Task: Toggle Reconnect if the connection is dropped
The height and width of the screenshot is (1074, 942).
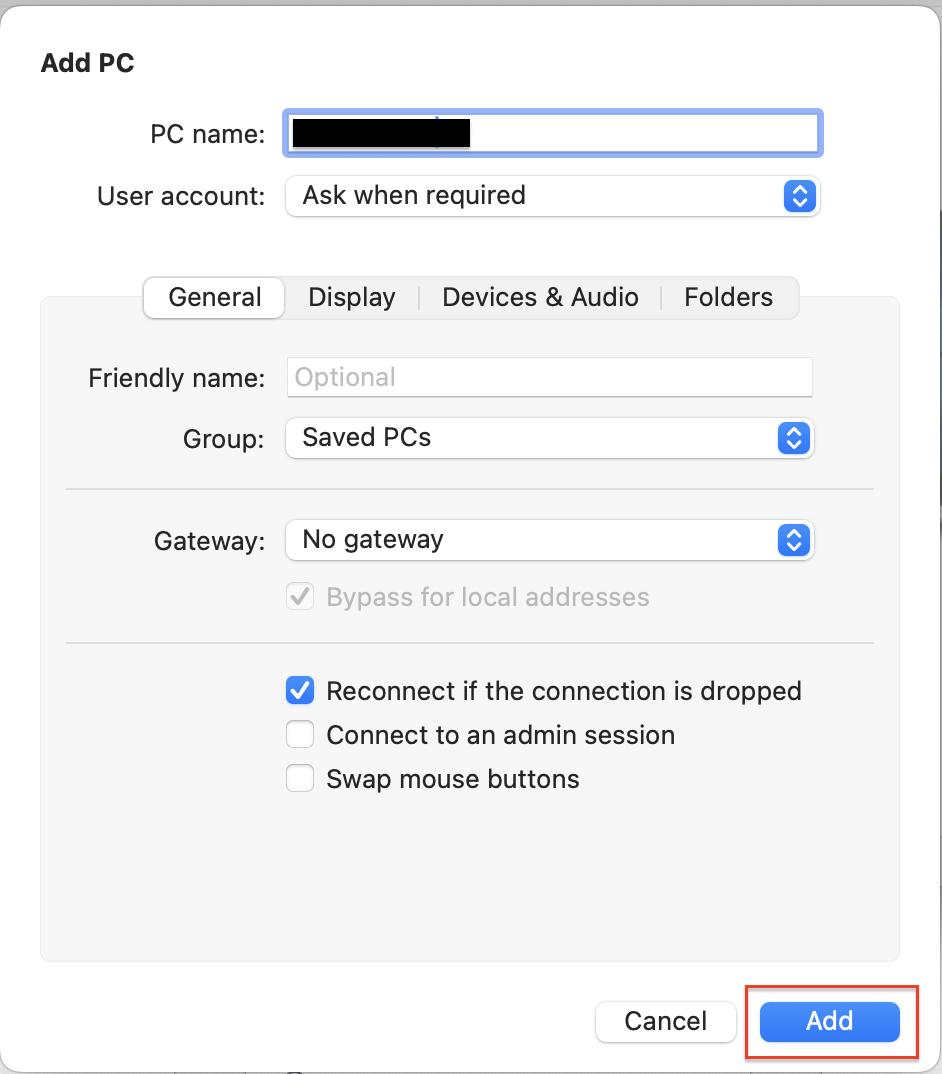Action: pyautogui.click(x=300, y=690)
